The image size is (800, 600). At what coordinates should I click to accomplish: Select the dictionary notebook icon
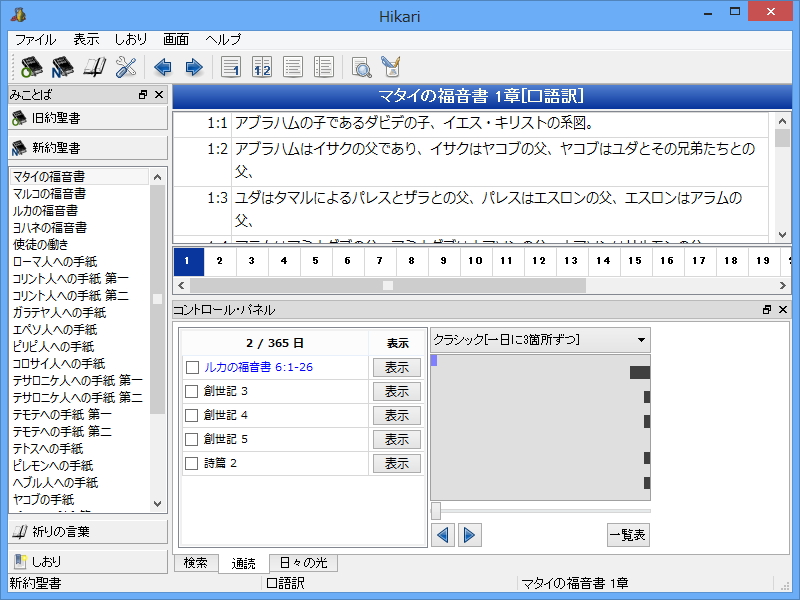click(x=92, y=66)
